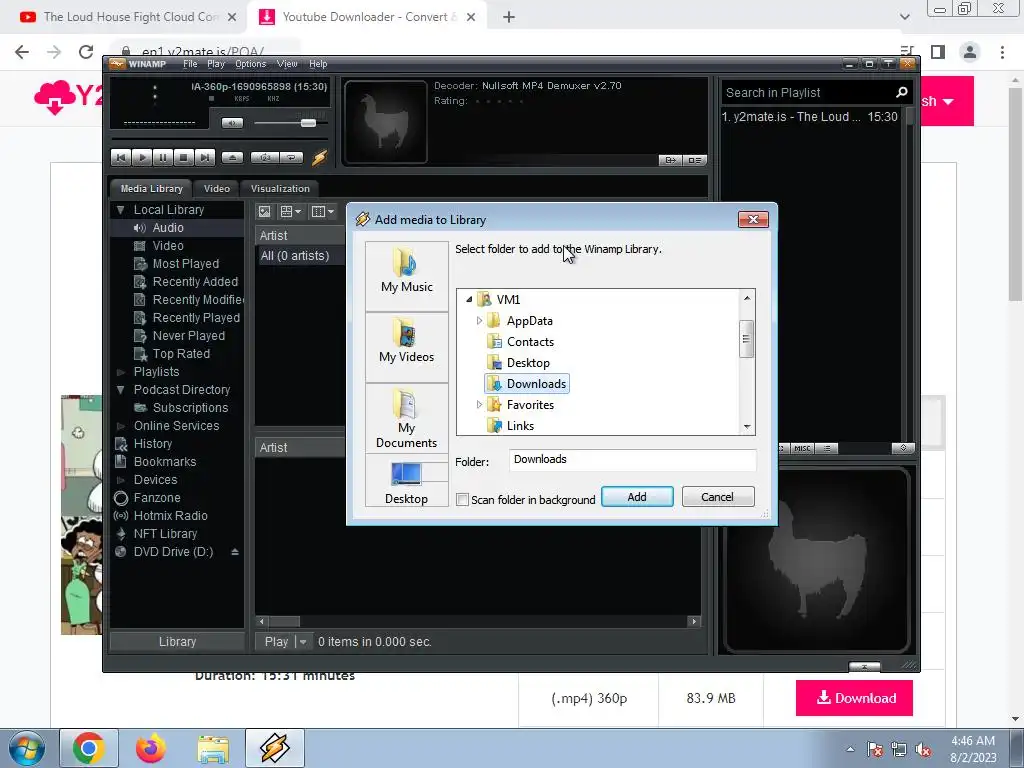Viewport: 1024px width, 768px height.
Task: Expand the Playlists tree node
Action: pos(120,372)
